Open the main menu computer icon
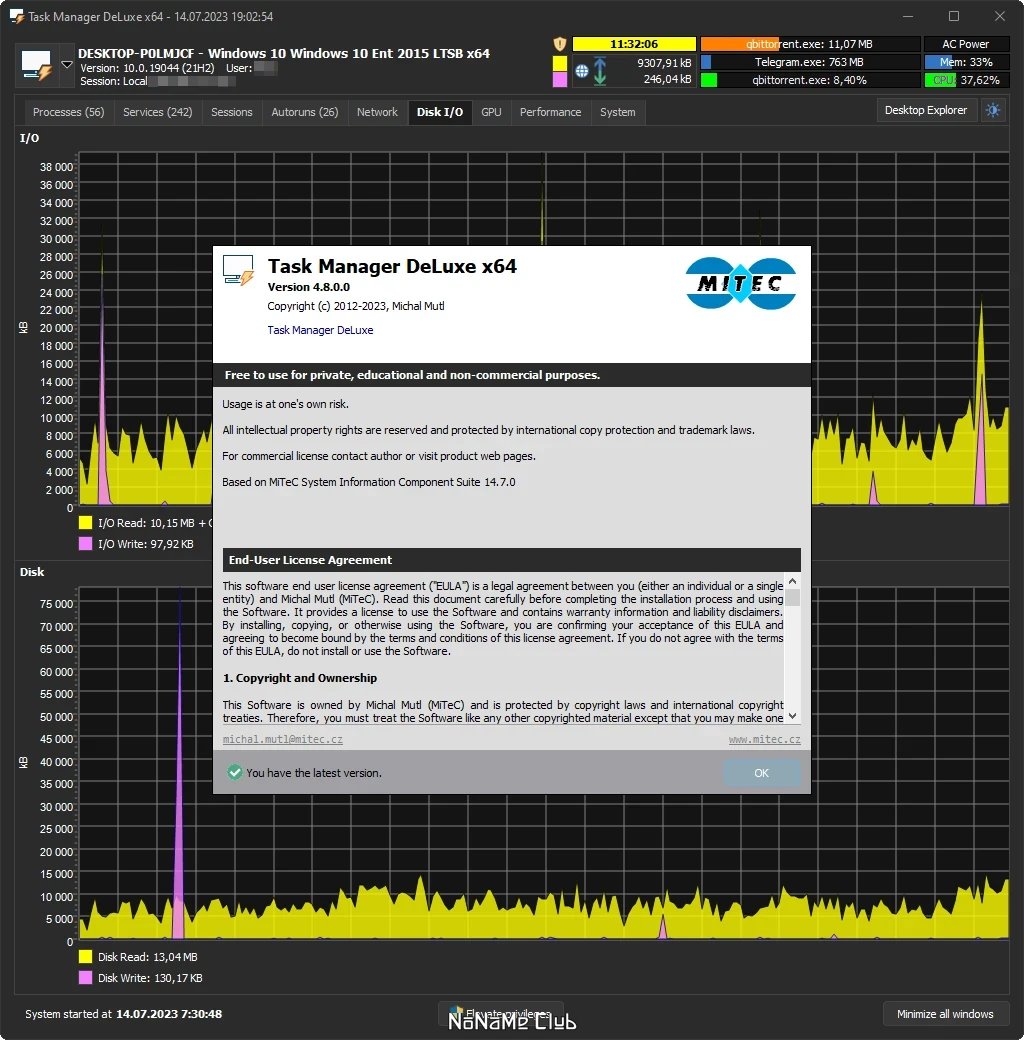This screenshot has height=1040, width=1024. point(36,66)
